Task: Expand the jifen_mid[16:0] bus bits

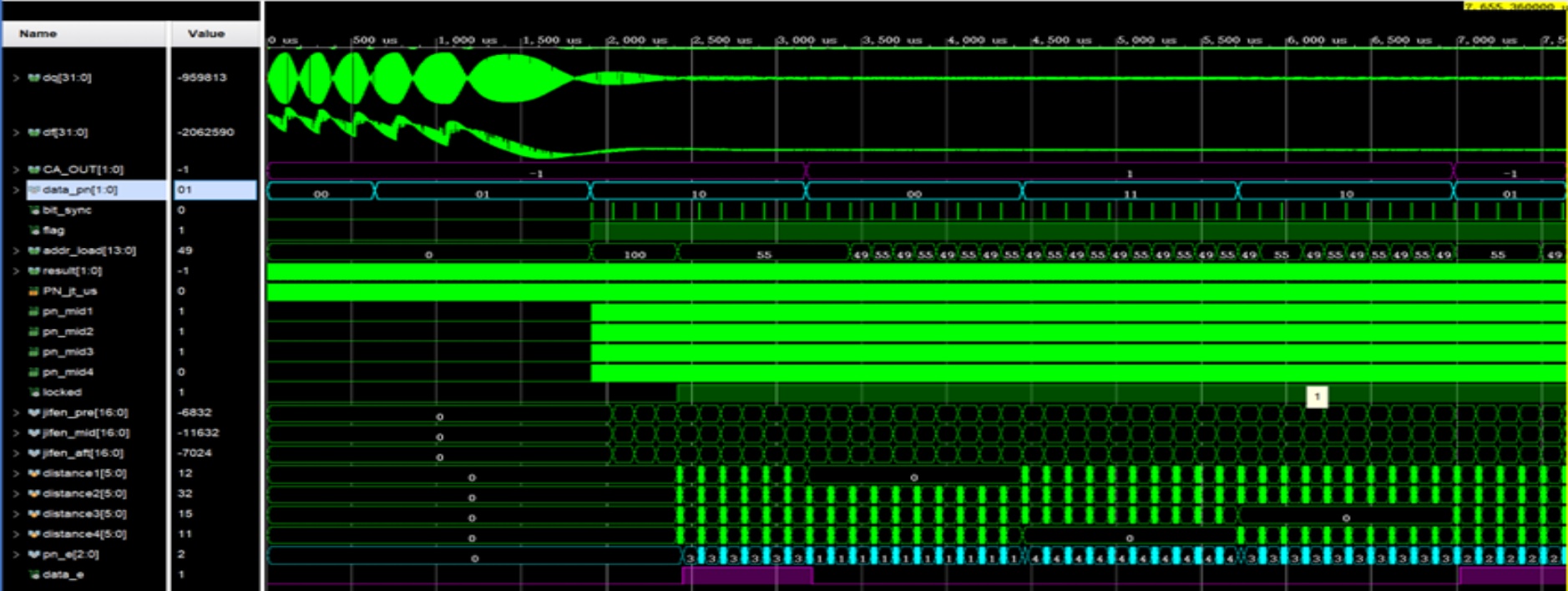Action: click(x=16, y=433)
